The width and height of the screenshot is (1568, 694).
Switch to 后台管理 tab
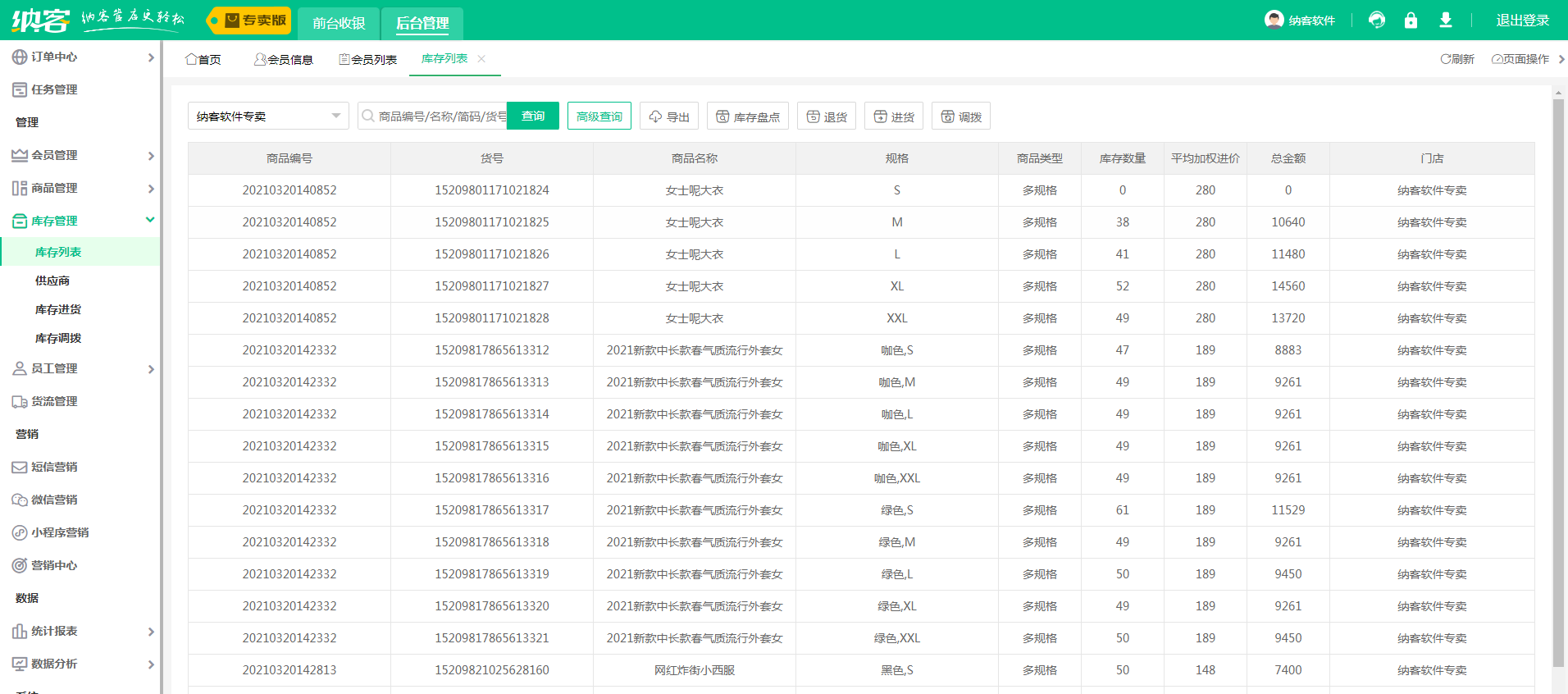click(422, 23)
